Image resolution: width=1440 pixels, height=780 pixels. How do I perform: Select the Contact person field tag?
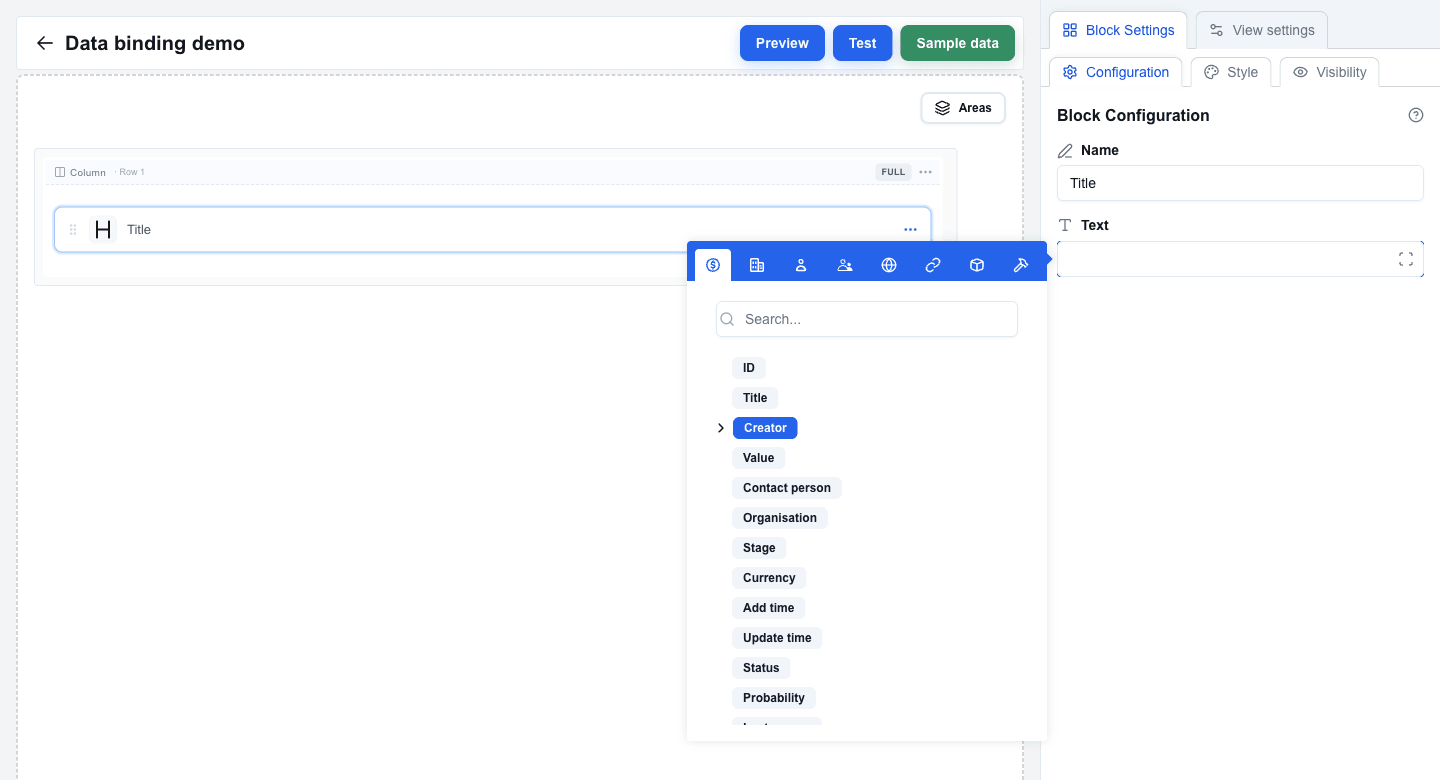coord(787,488)
